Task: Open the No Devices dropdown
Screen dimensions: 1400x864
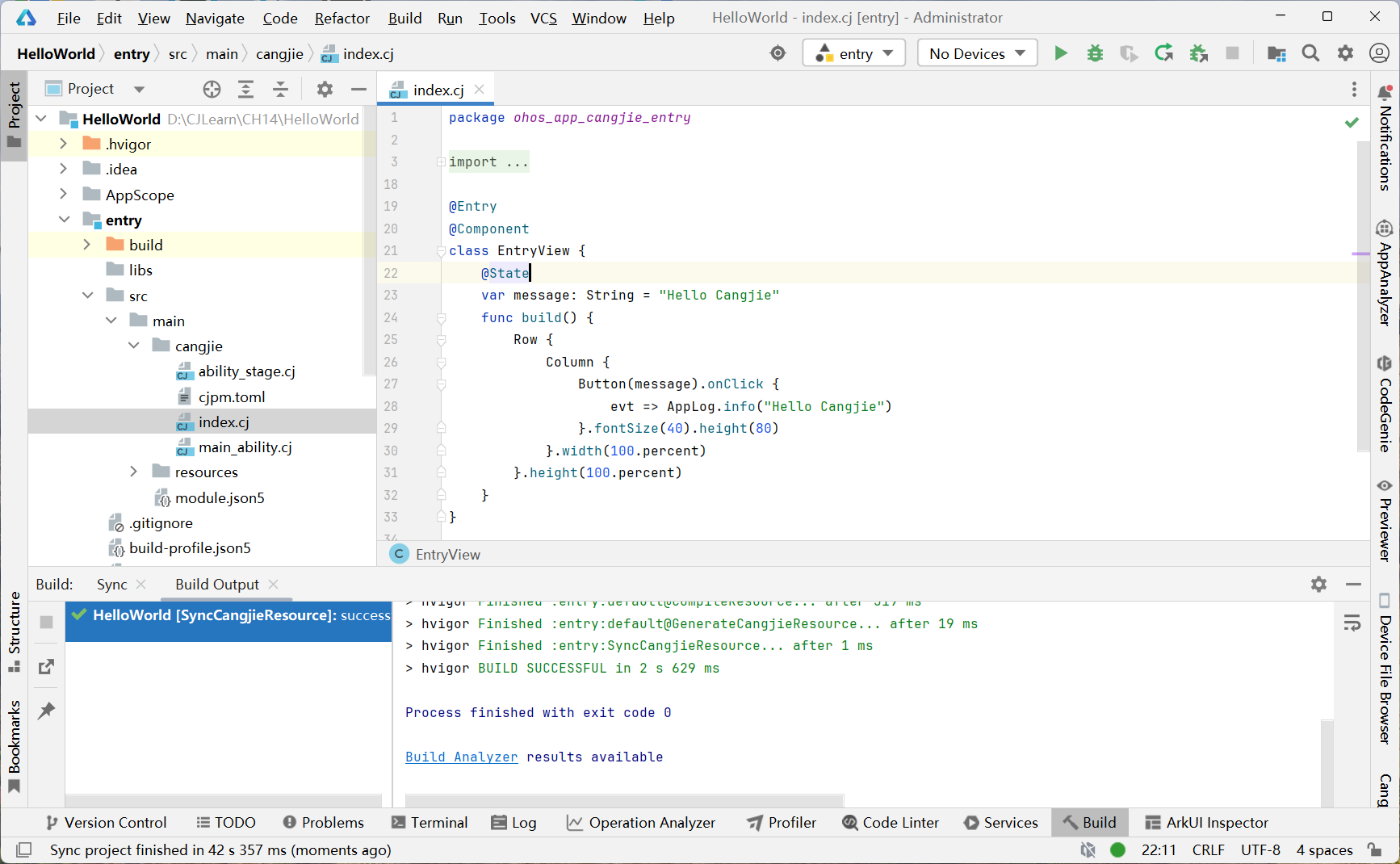Action: 977,53
